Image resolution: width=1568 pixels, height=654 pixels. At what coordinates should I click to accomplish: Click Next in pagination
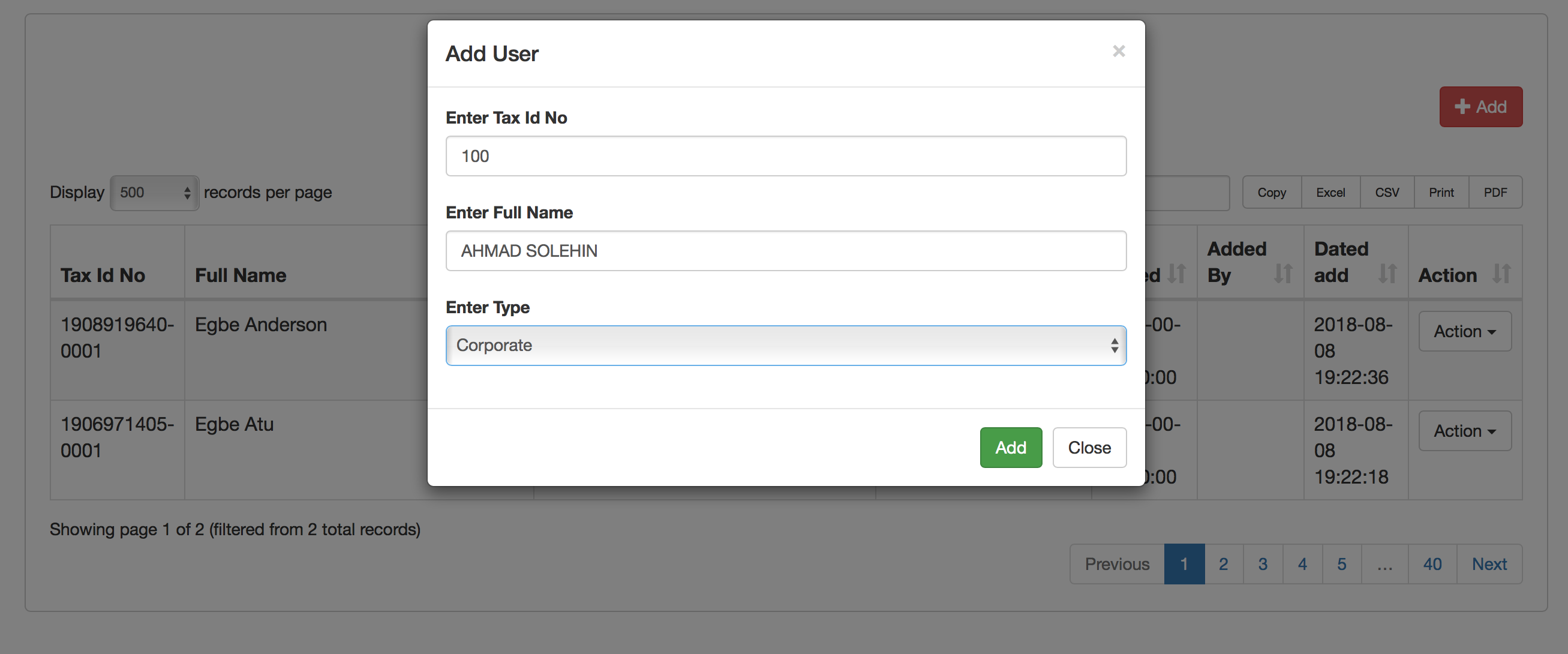[x=1488, y=564]
